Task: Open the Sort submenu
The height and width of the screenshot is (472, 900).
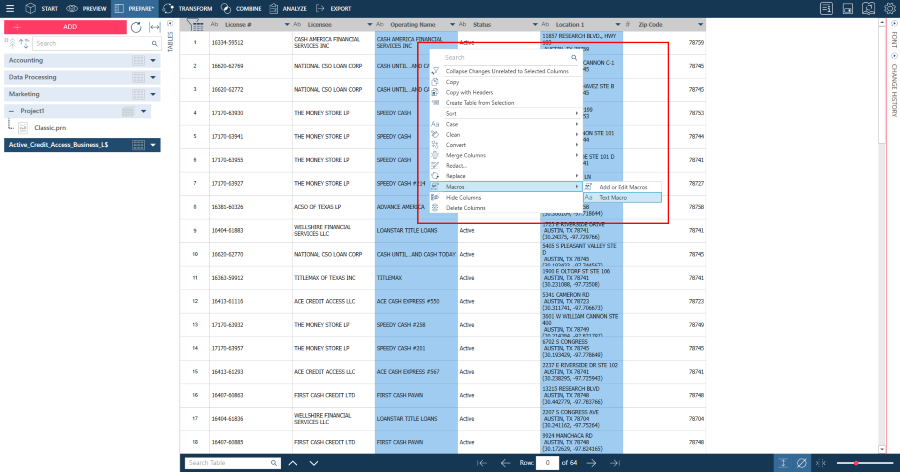Action: click(506, 114)
